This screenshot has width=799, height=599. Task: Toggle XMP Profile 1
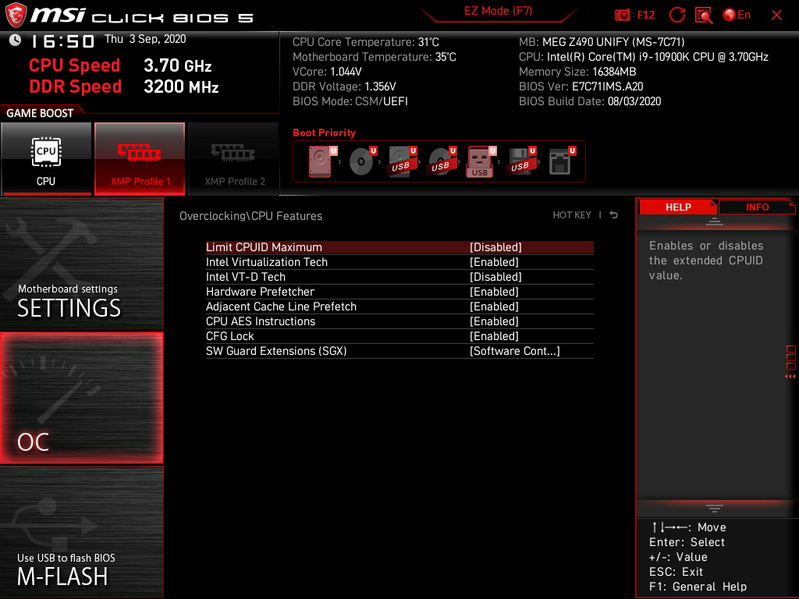coord(140,158)
